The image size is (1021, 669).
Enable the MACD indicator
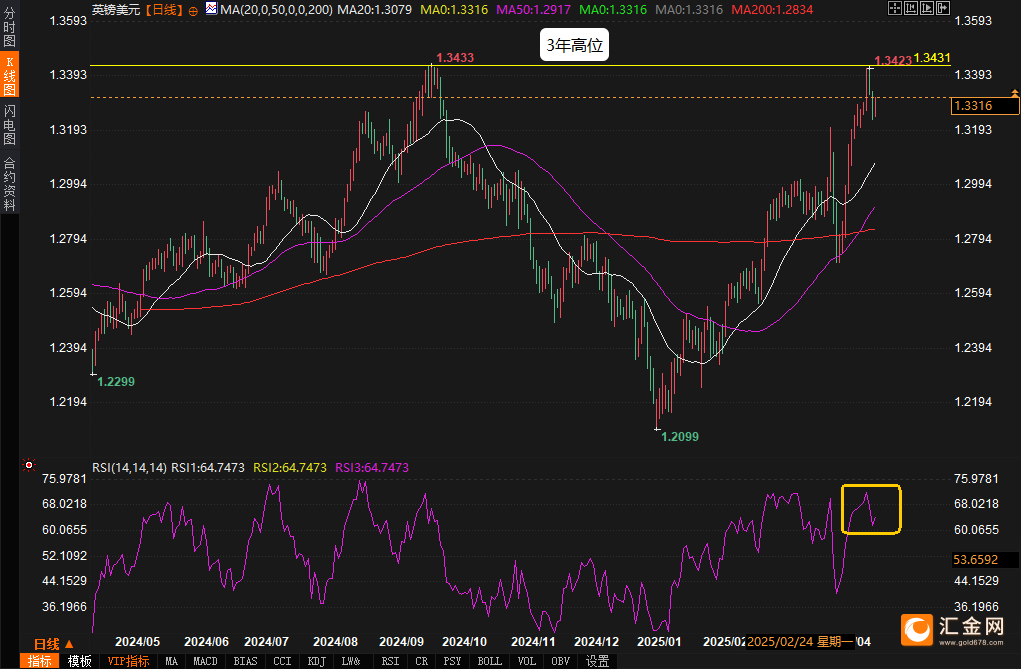(x=205, y=661)
